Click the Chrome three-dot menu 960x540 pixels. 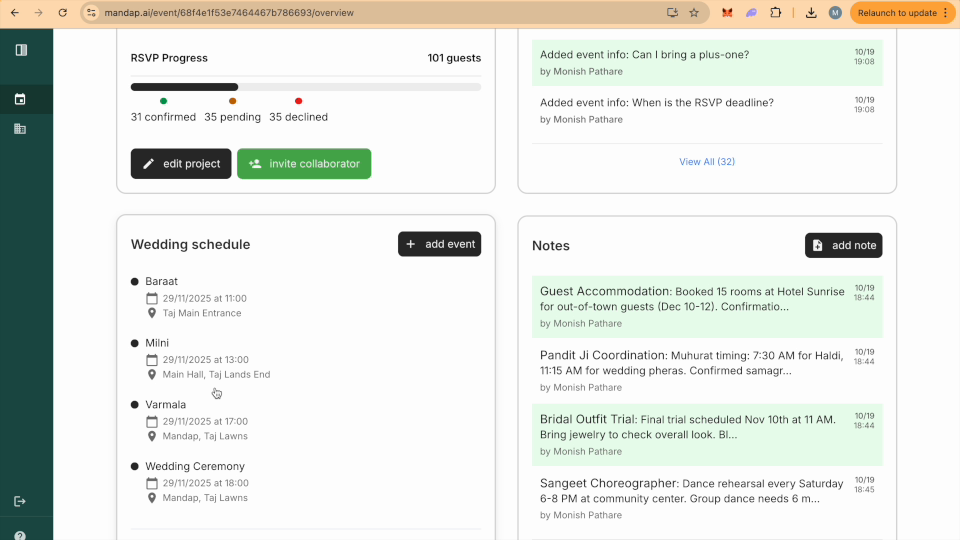click(945, 13)
